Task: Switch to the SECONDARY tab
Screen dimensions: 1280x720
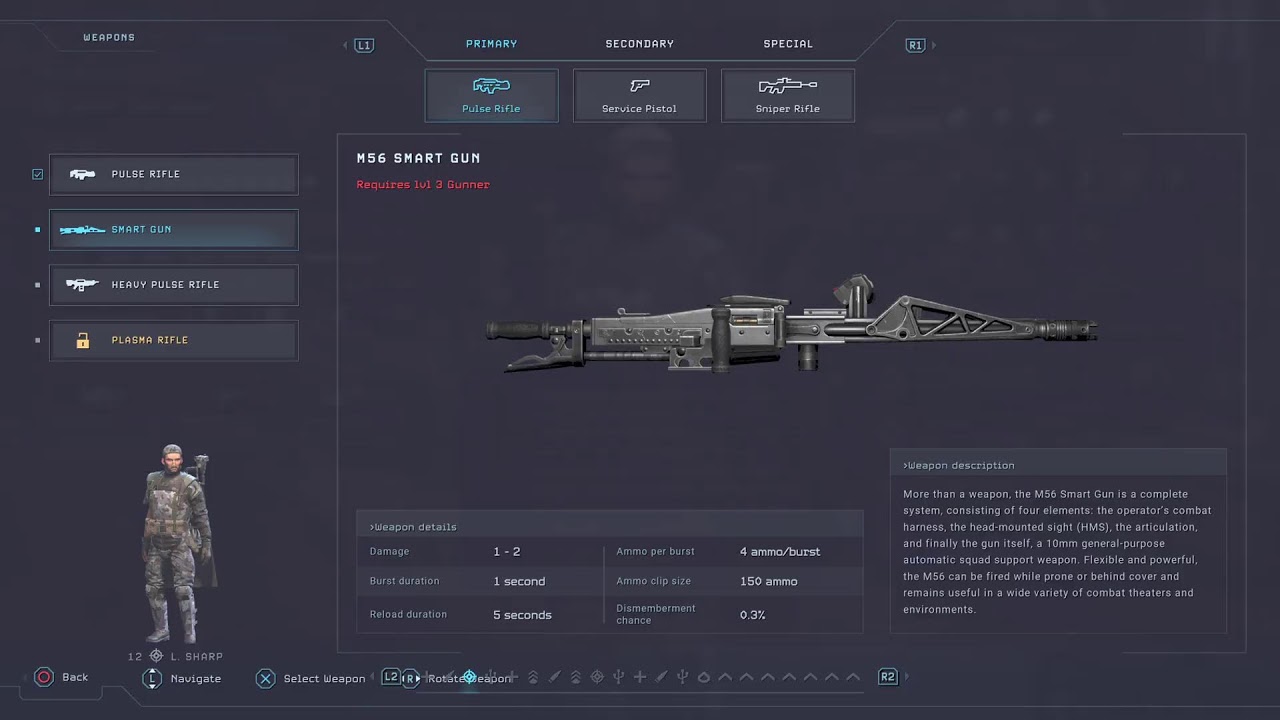Action: pos(639,44)
